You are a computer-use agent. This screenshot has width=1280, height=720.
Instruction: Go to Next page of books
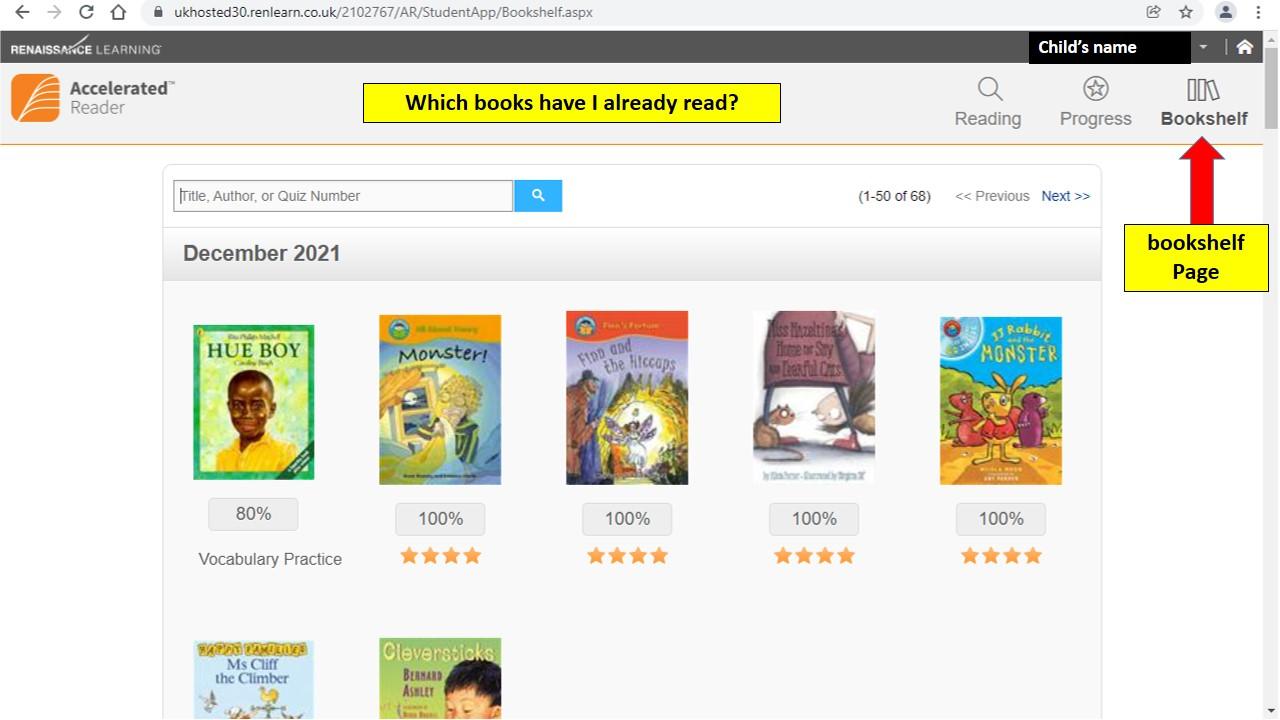coord(1066,196)
